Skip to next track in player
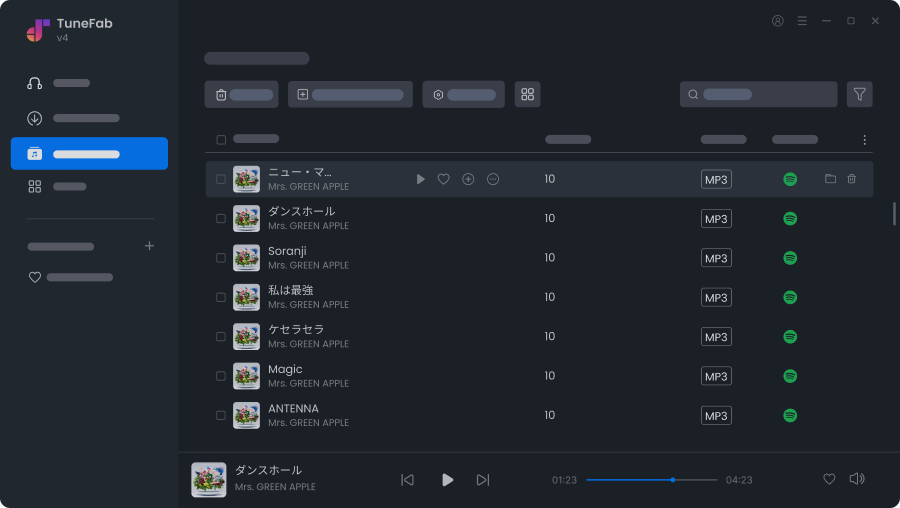The image size is (900, 508). coord(483,480)
